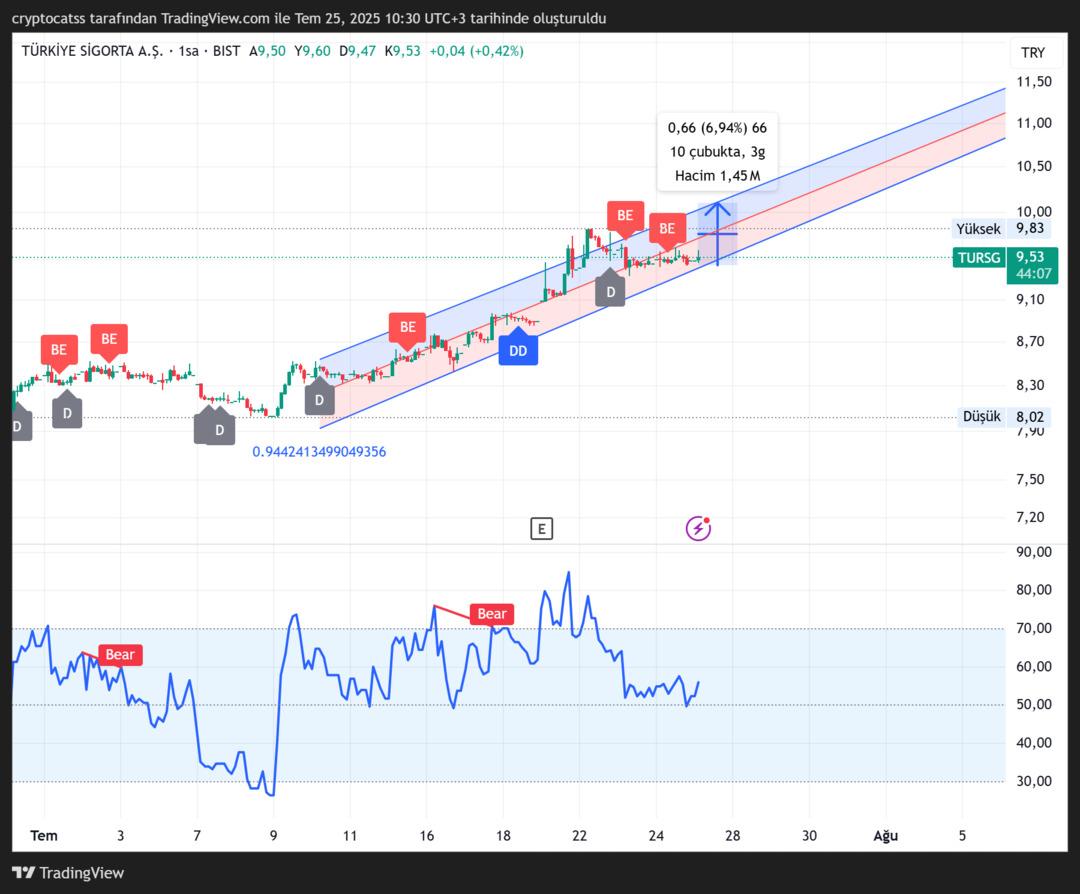Click the 90,00 RSI axis label

point(1034,552)
